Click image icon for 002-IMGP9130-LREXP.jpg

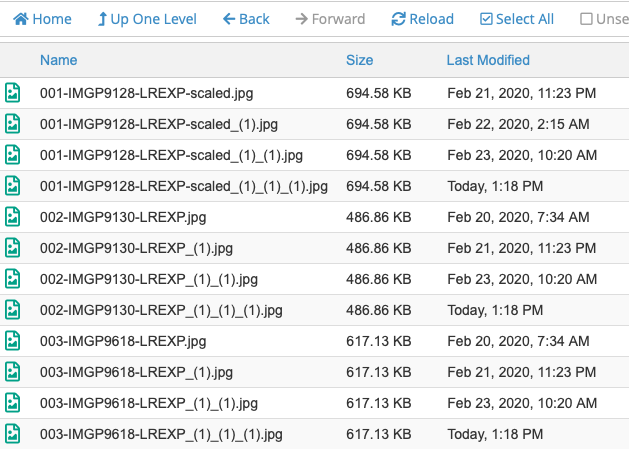[13, 217]
